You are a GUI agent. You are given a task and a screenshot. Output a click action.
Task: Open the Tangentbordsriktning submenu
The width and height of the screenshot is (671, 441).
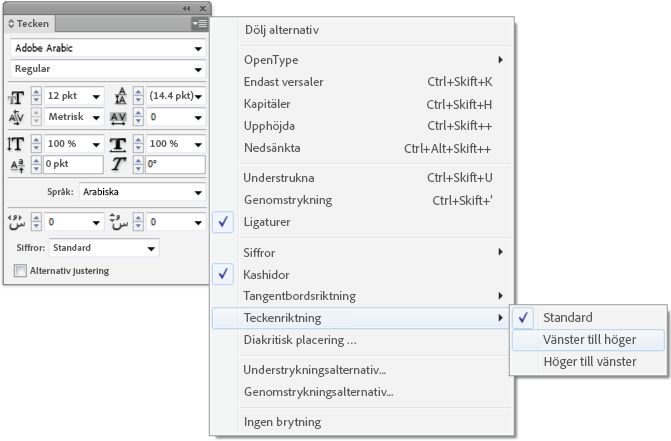coord(362,296)
